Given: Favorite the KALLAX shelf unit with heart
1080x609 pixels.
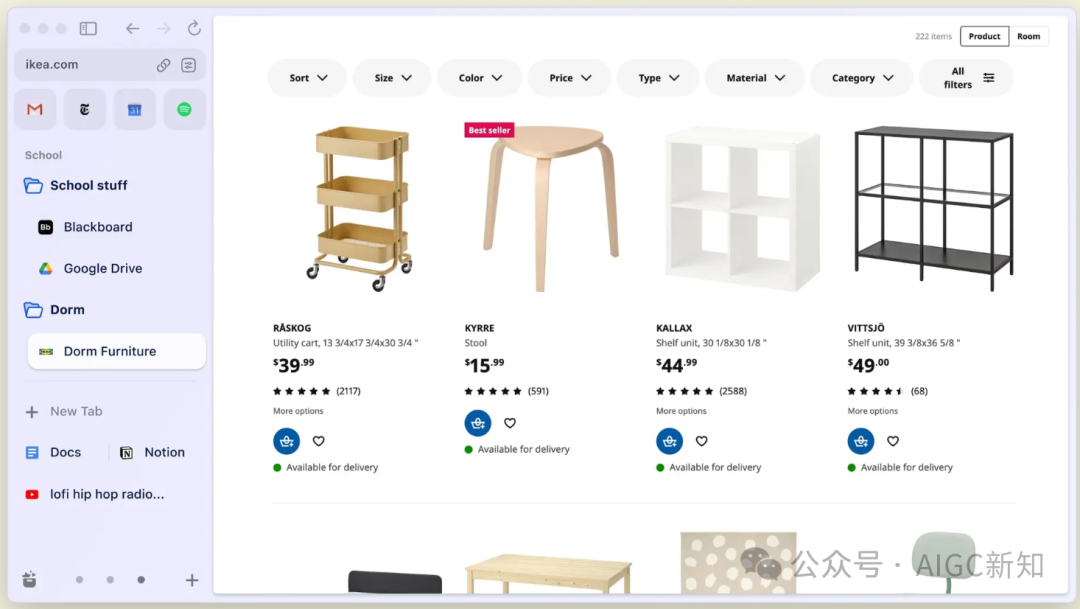Looking at the screenshot, I should click(701, 441).
